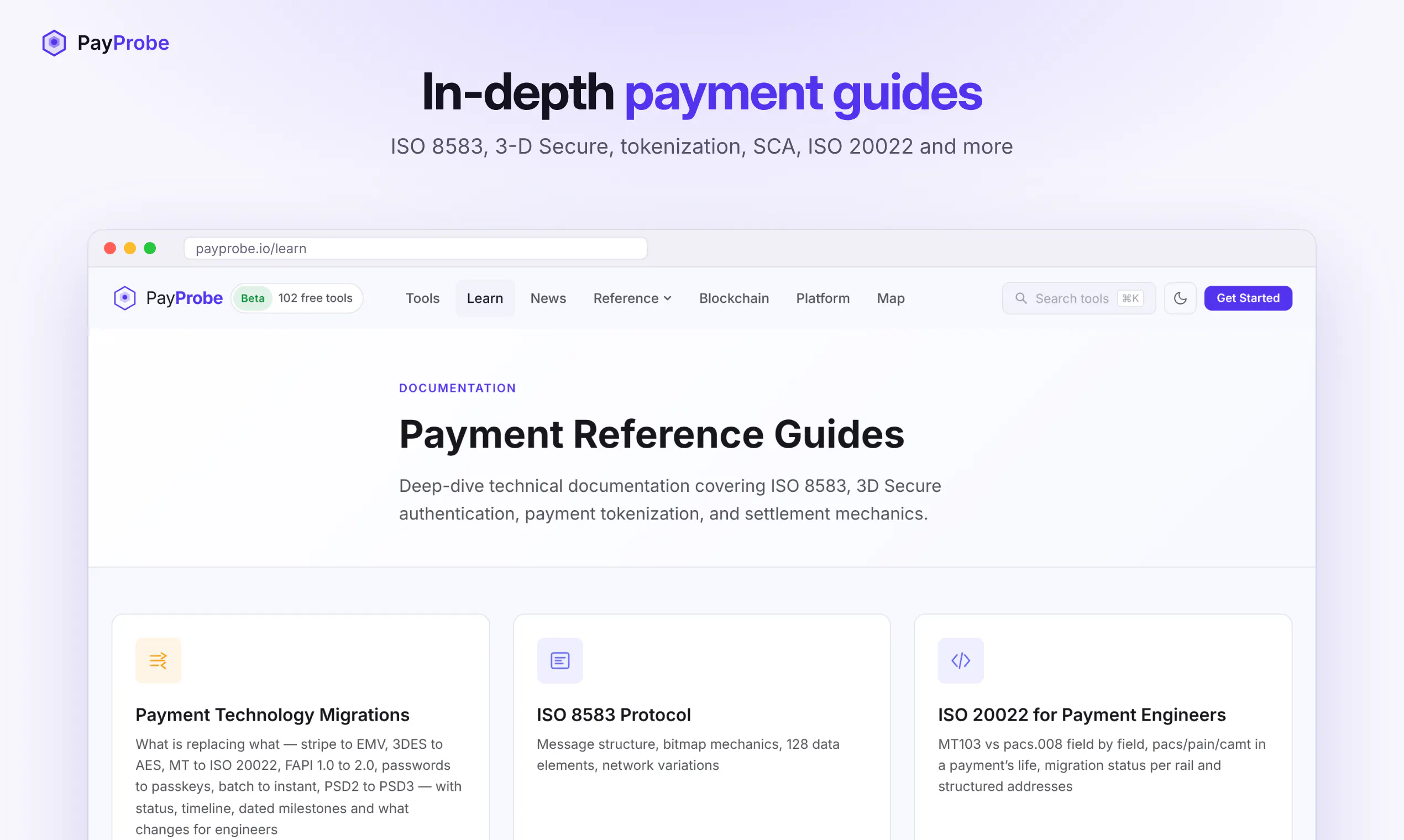
Task: Open the Blockchain nav item
Action: [x=734, y=298]
